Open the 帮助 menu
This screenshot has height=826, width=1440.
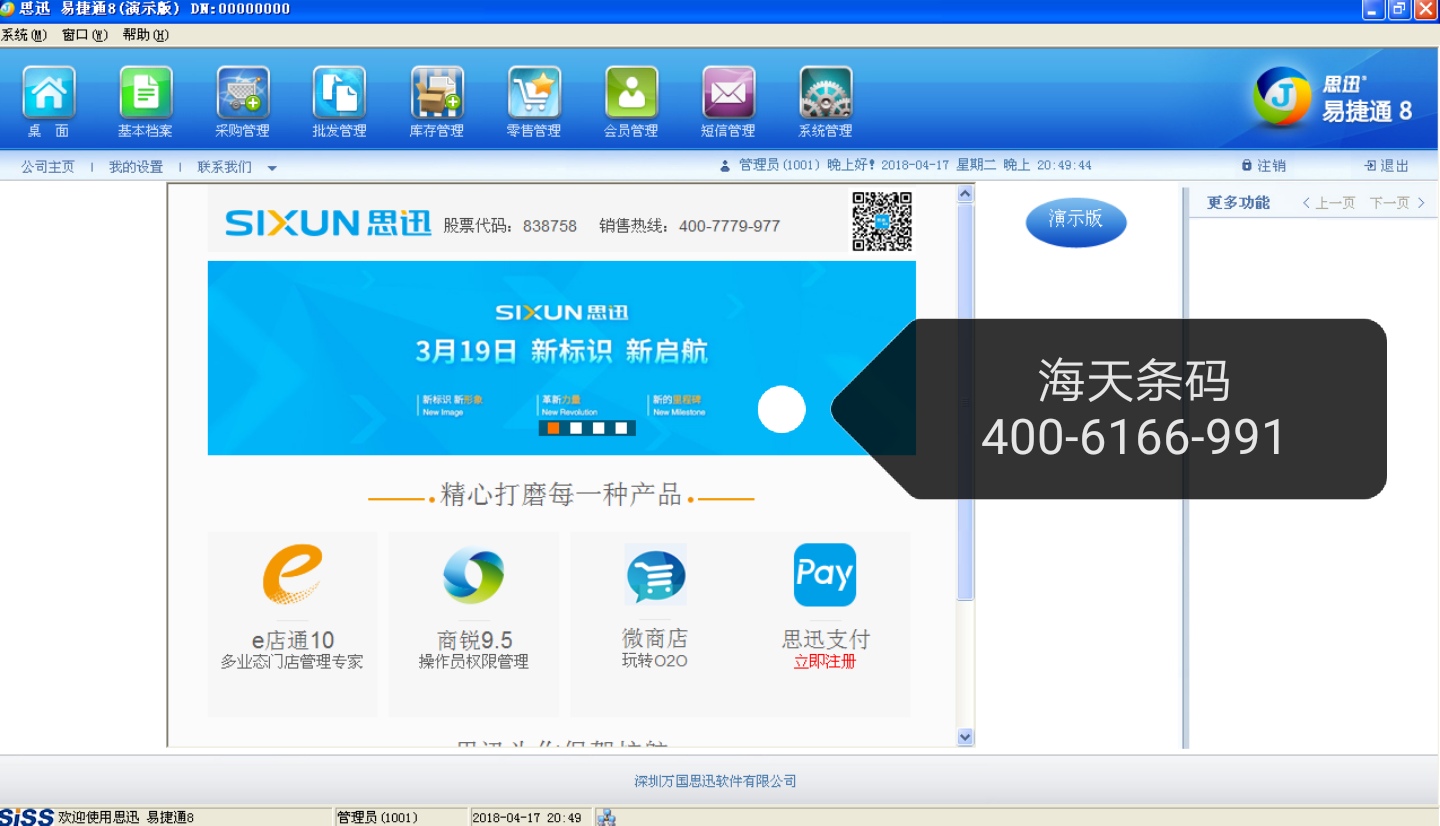(145, 35)
